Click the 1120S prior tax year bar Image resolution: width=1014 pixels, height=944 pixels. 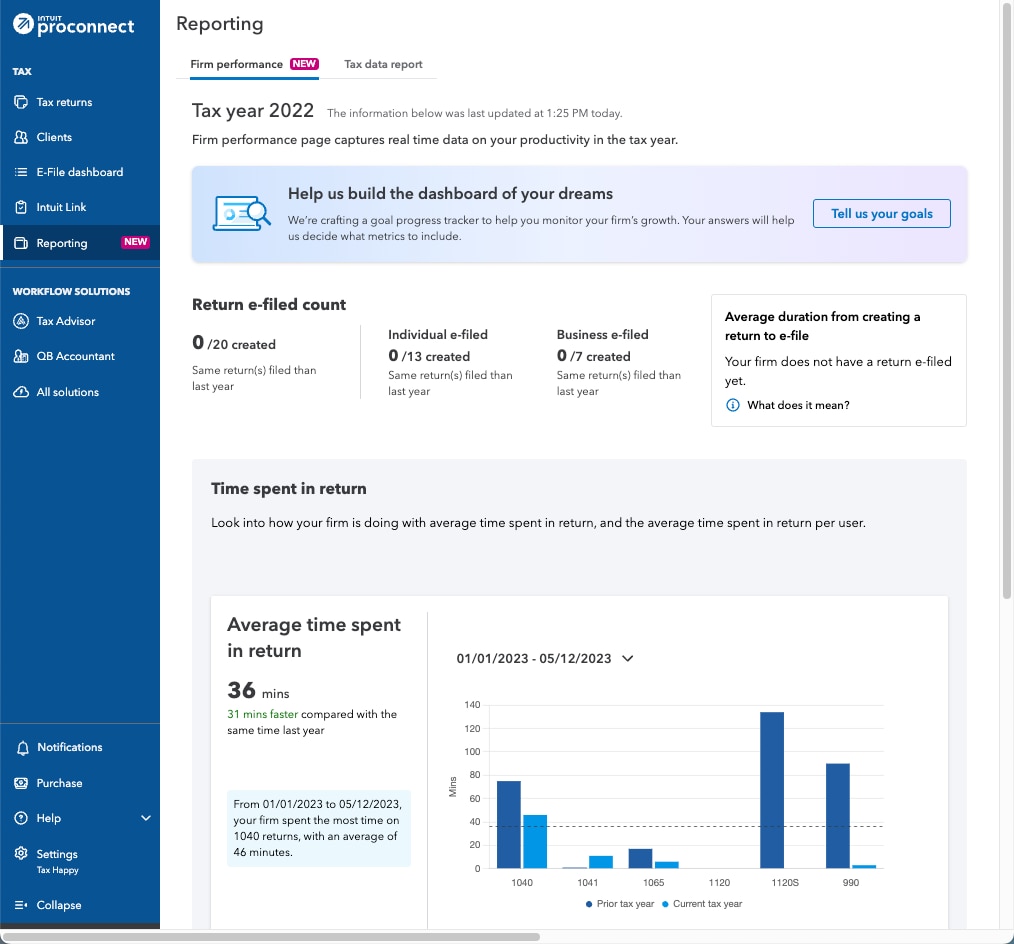coord(772,789)
